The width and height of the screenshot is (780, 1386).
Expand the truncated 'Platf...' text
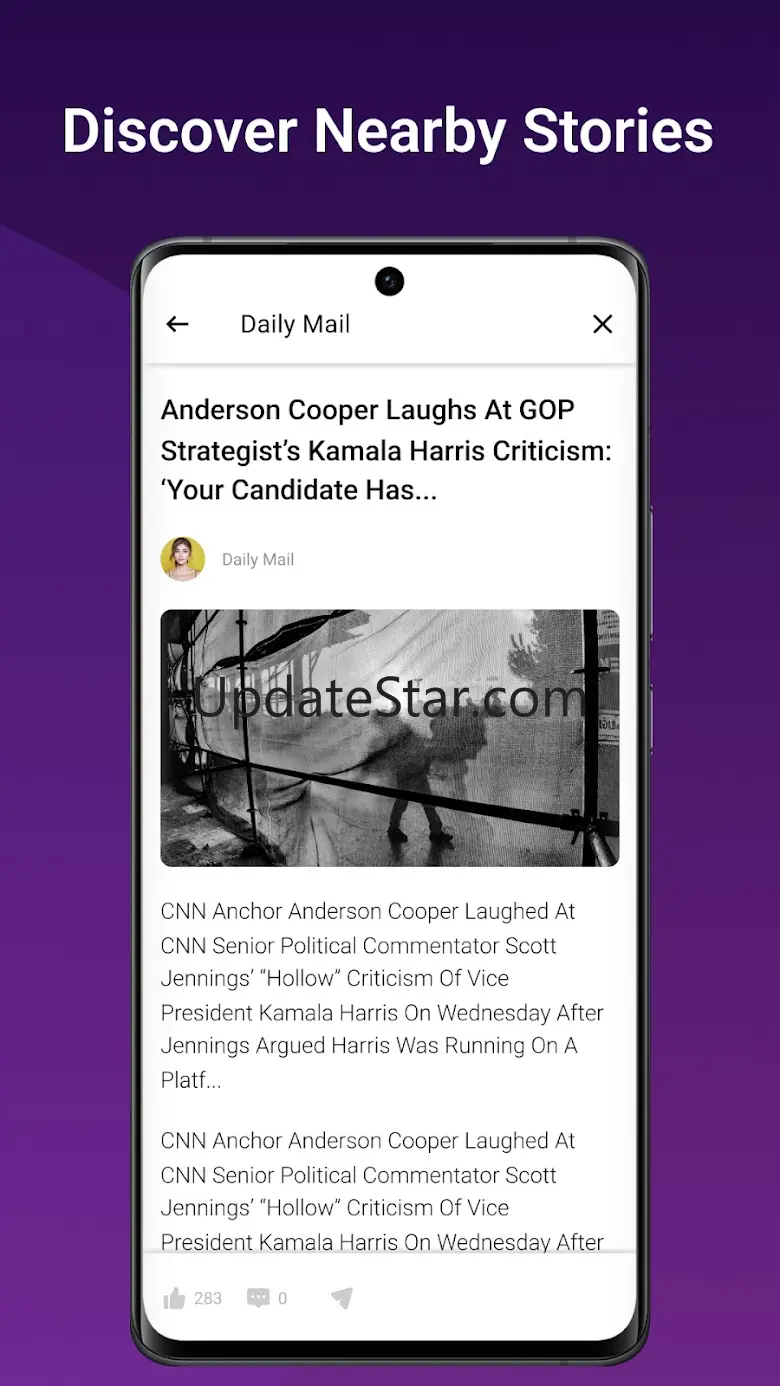pos(191,1080)
